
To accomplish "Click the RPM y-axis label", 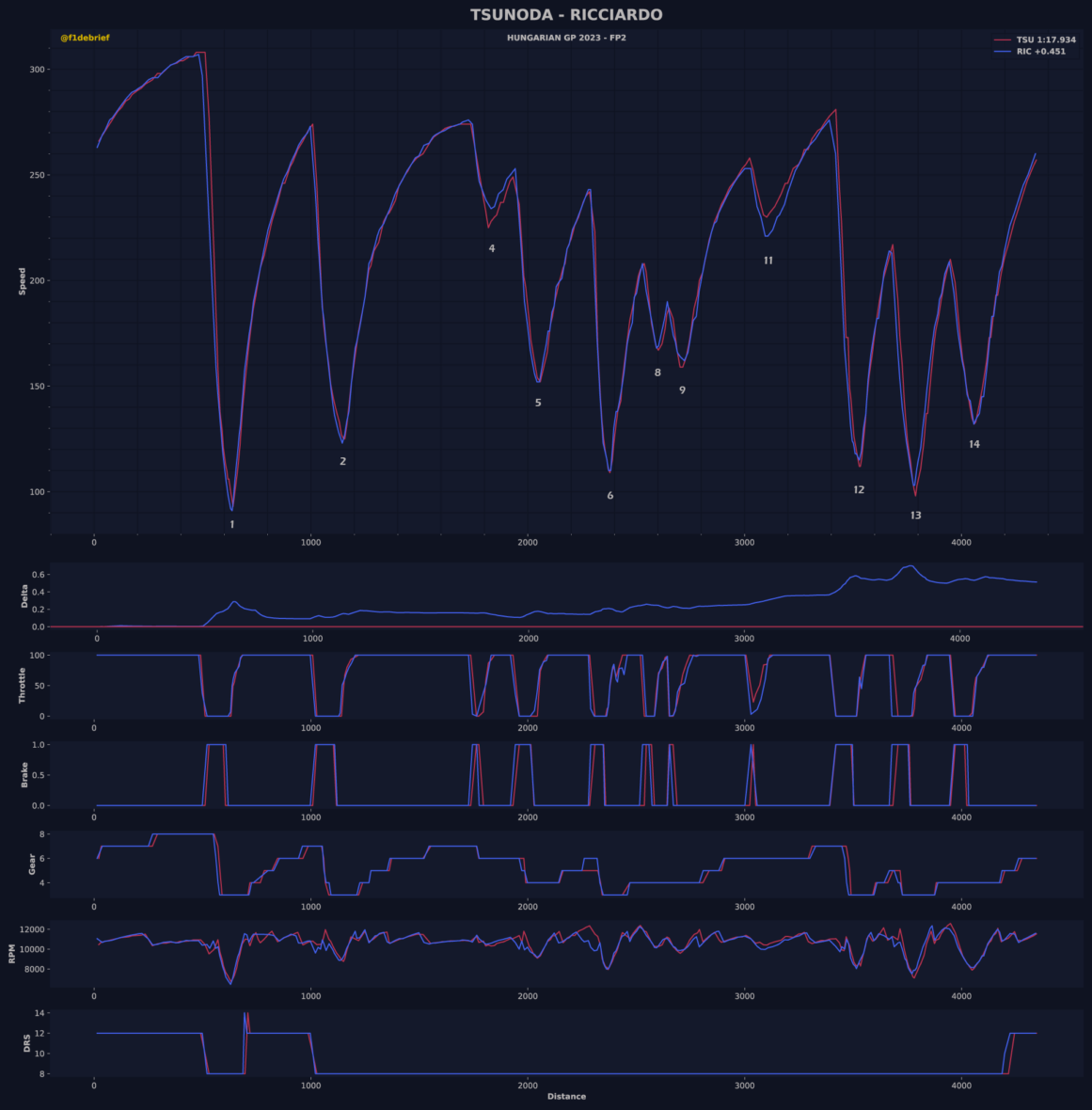I will point(12,953).
